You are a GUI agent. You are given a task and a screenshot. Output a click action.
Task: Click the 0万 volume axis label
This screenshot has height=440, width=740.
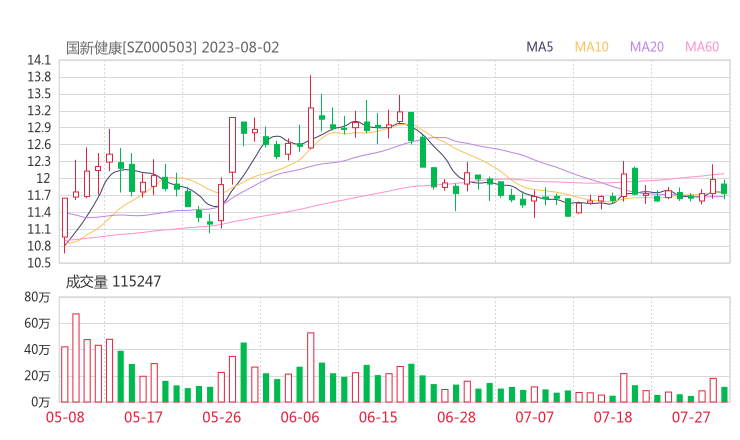point(41,402)
